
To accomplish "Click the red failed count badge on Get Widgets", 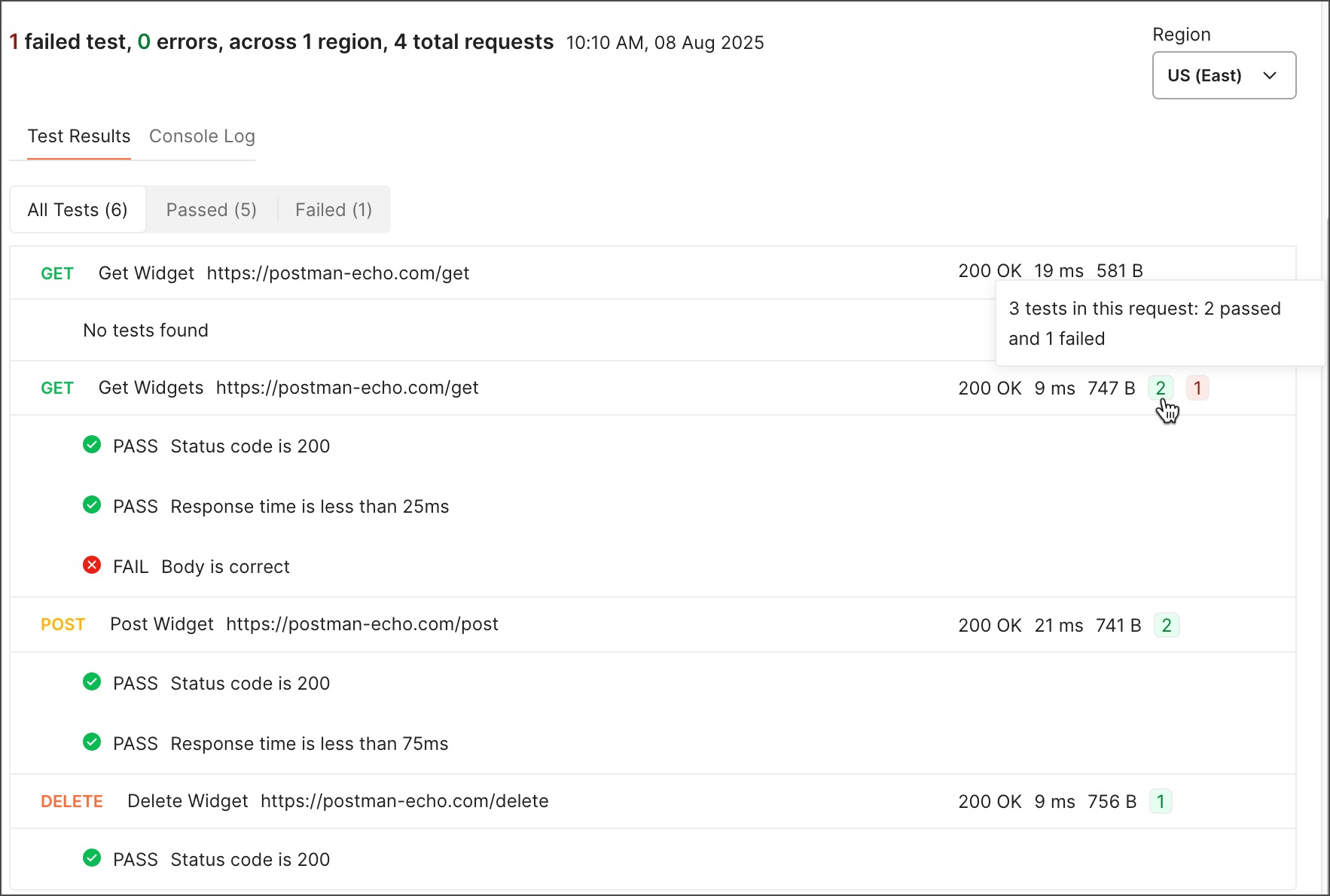I will (x=1197, y=388).
